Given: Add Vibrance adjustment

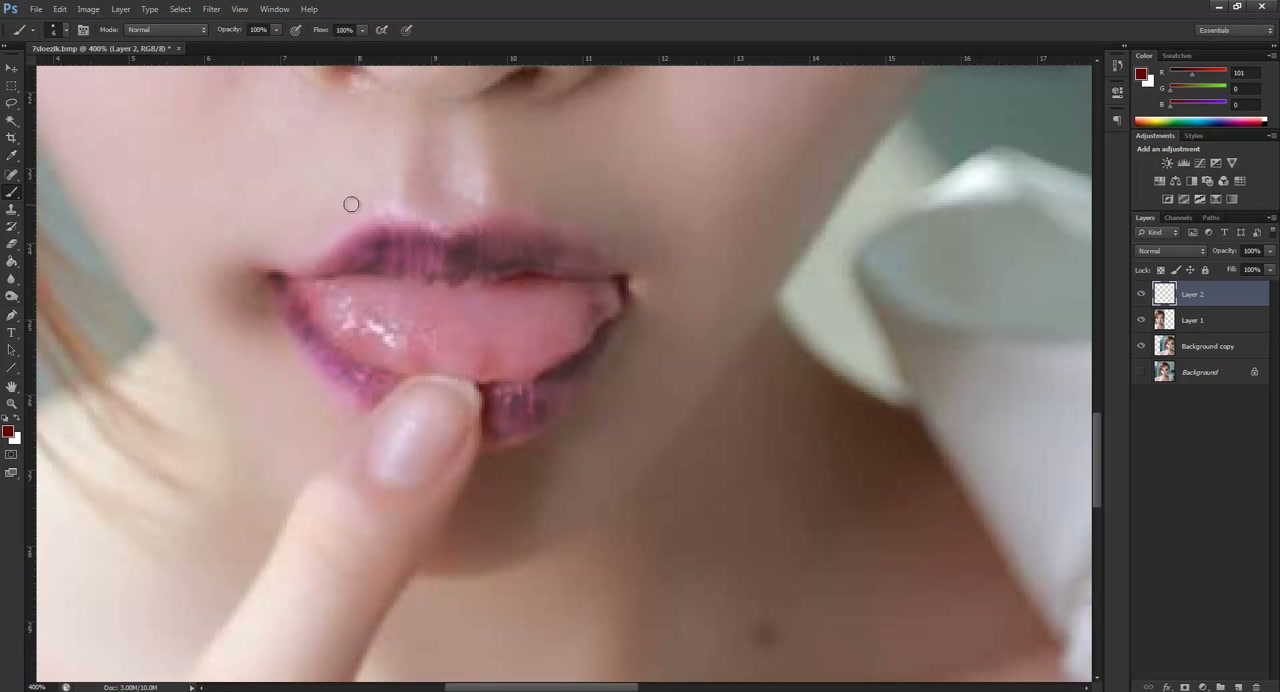Looking at the screenshot, I should (x=1231, y=163).
